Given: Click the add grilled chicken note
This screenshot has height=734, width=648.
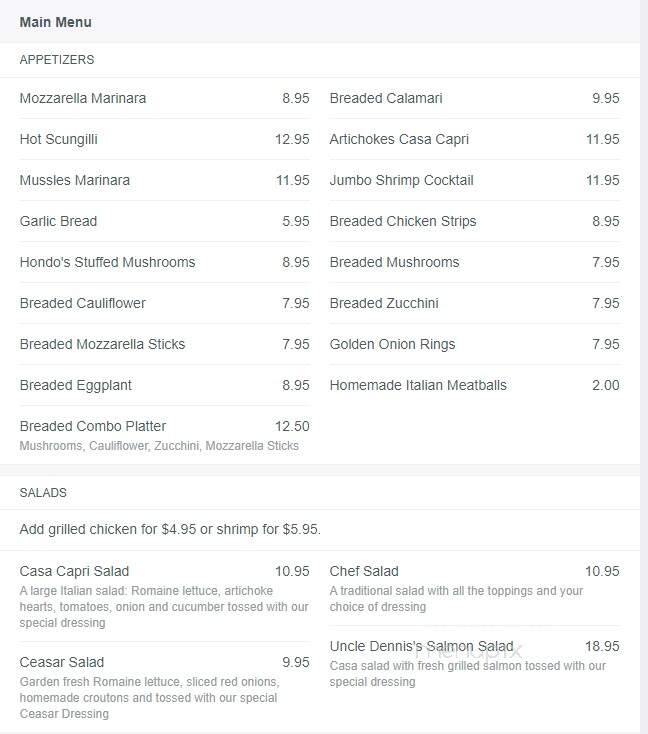Looking at the screenshot, I should point(170,529).
